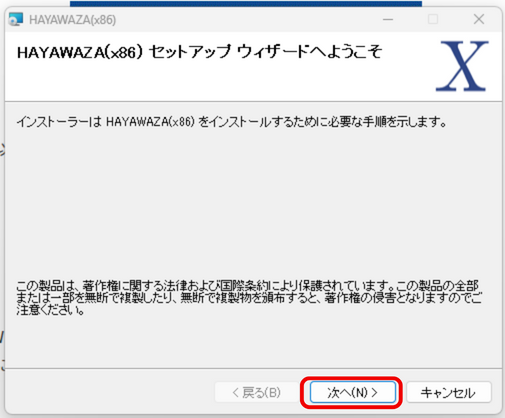505x418 pixels.
Task: Click the blue bar above the window
Action: pyautogui.click(x=246, y=3)
